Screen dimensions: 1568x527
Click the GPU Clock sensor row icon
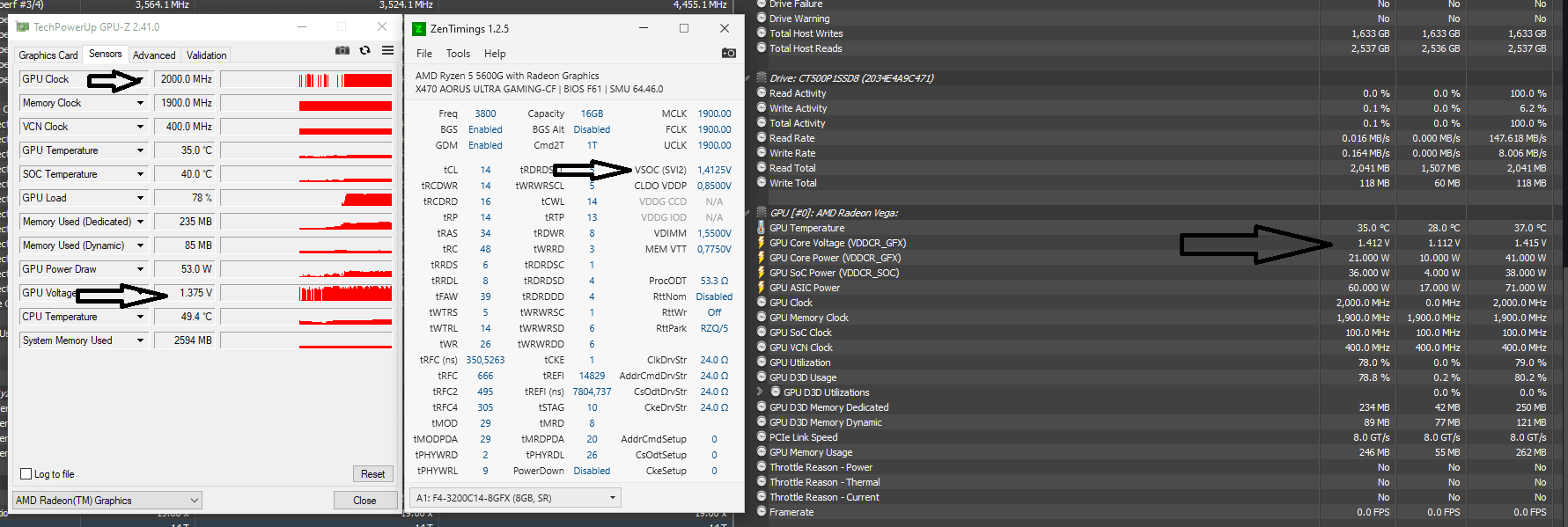click(762, 303)
